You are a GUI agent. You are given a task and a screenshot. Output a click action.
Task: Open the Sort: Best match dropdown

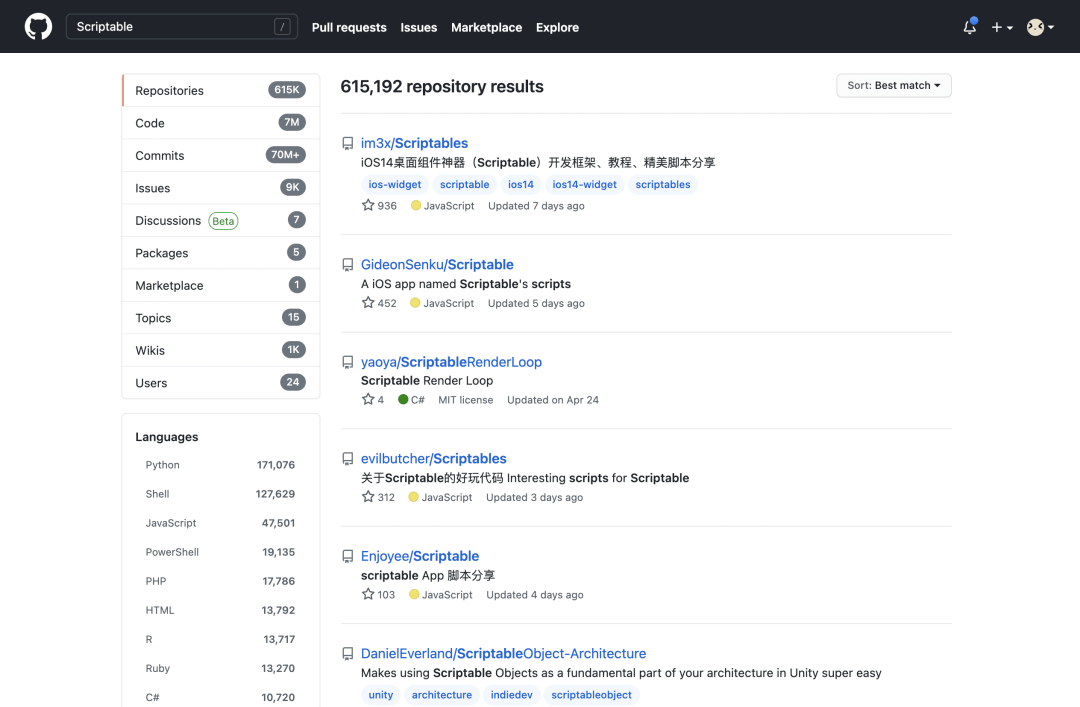click(893, 86)
